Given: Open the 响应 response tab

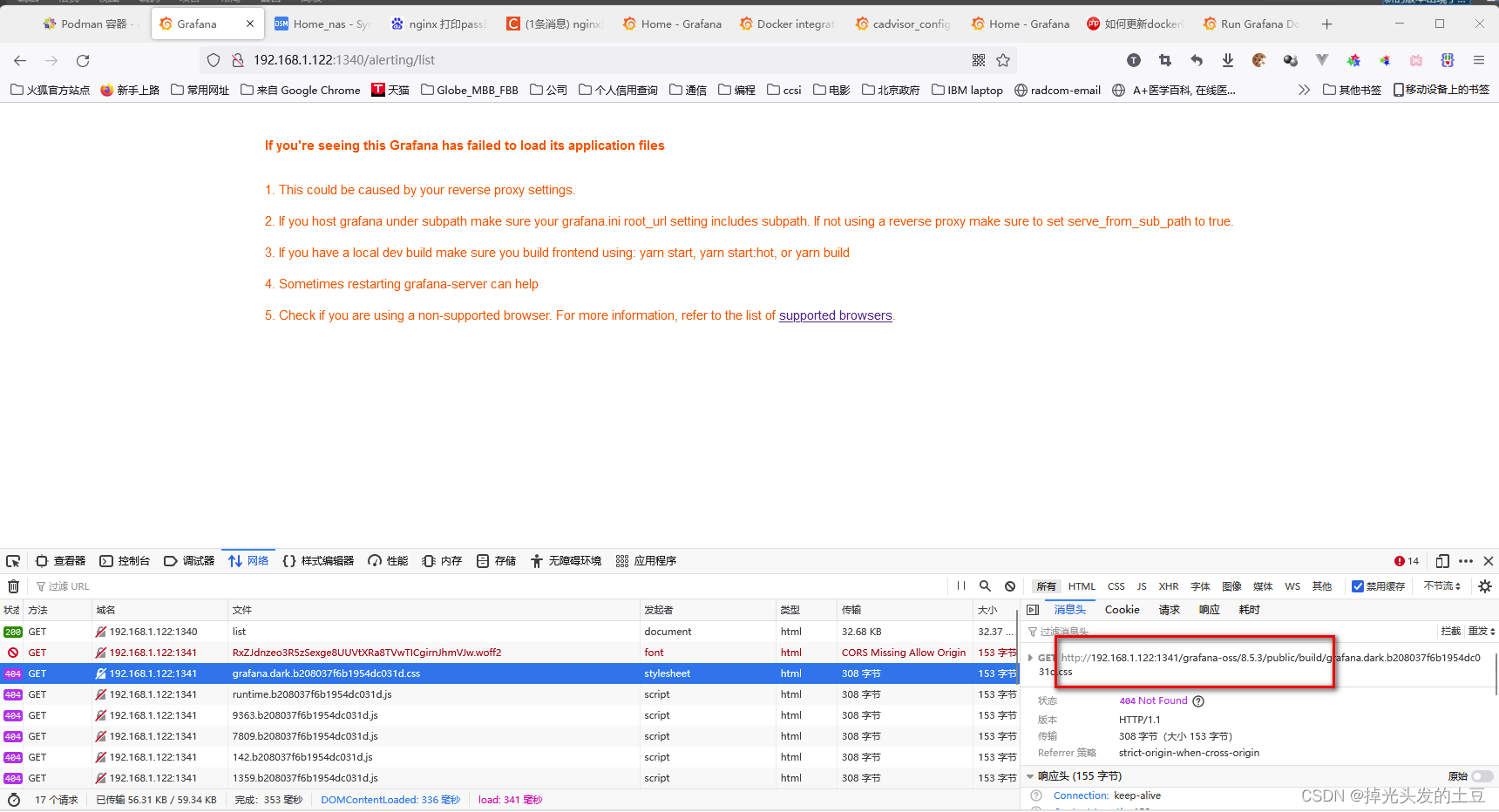Looking at the screenshot, I should (1210, 610).
